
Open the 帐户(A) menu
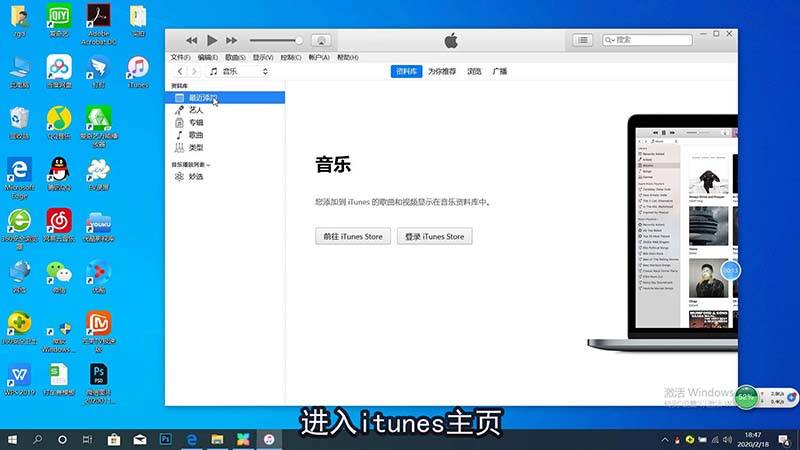(319, 58)
